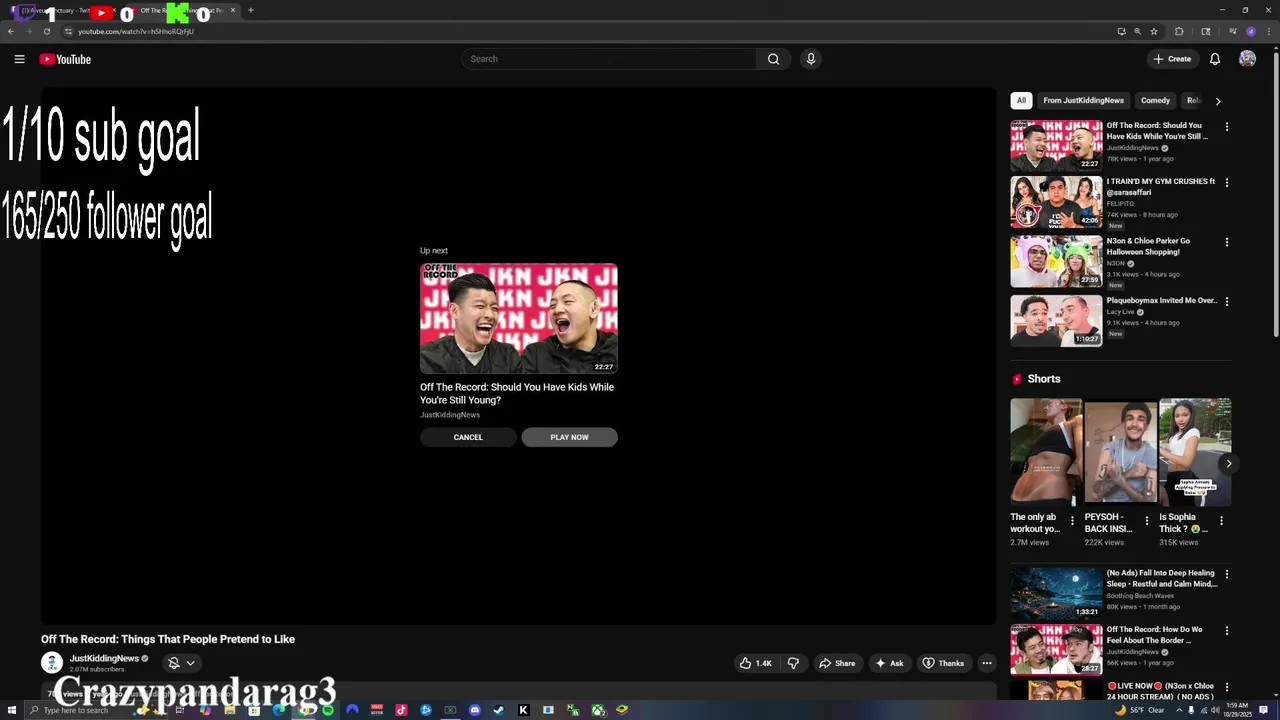Click the YouTube search field

coord(610,59)
